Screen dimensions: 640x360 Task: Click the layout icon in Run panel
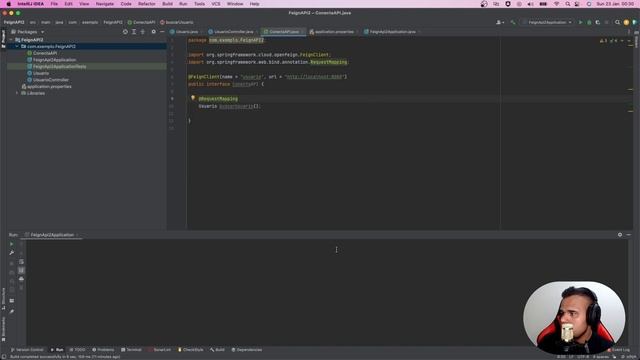click(x=11, y=301)
